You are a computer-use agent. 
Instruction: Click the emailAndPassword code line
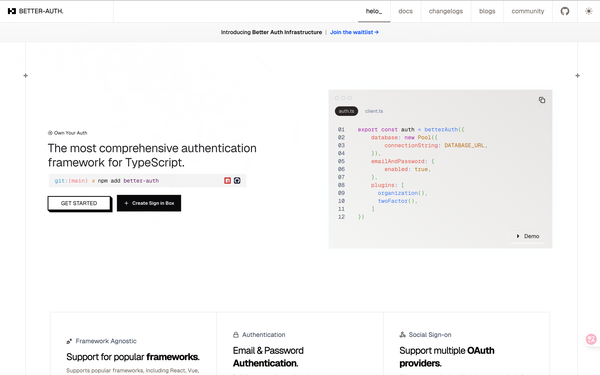[x=403, y=161]
